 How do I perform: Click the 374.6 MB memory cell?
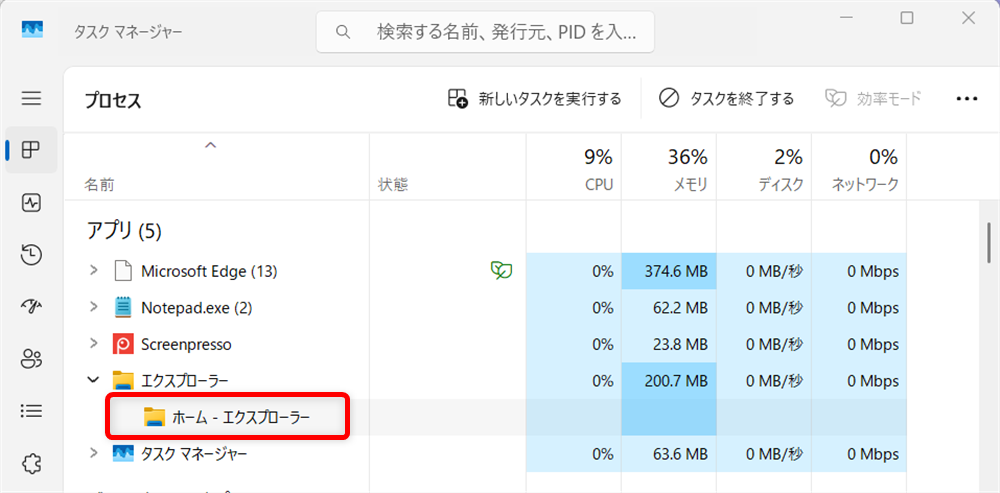(669, 271)
